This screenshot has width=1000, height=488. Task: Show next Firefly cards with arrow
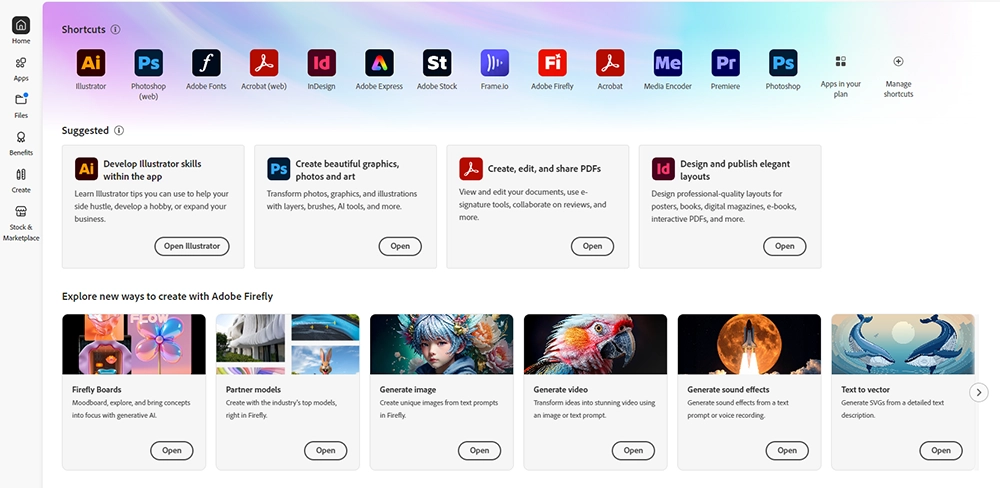(979, 392)
